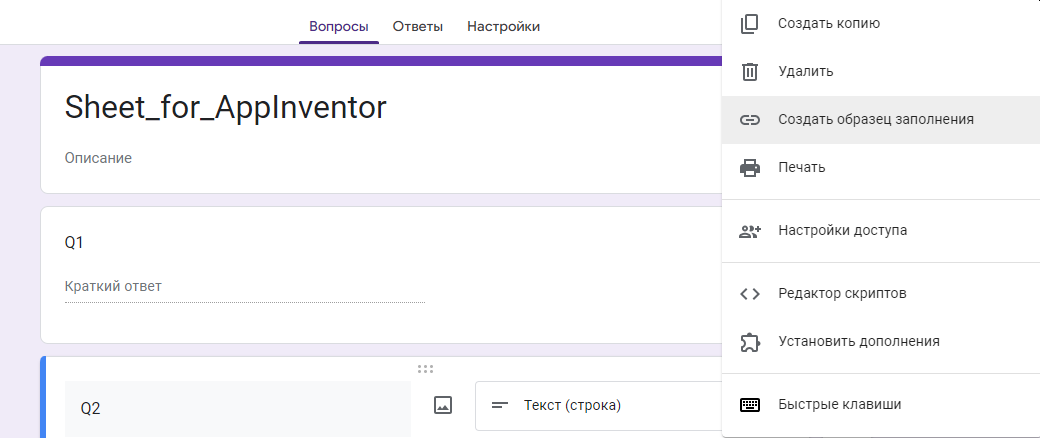Screen dimensions: 1040x438
Task: Click the code brackets script editor icon
Action: [x=749, y=293]
